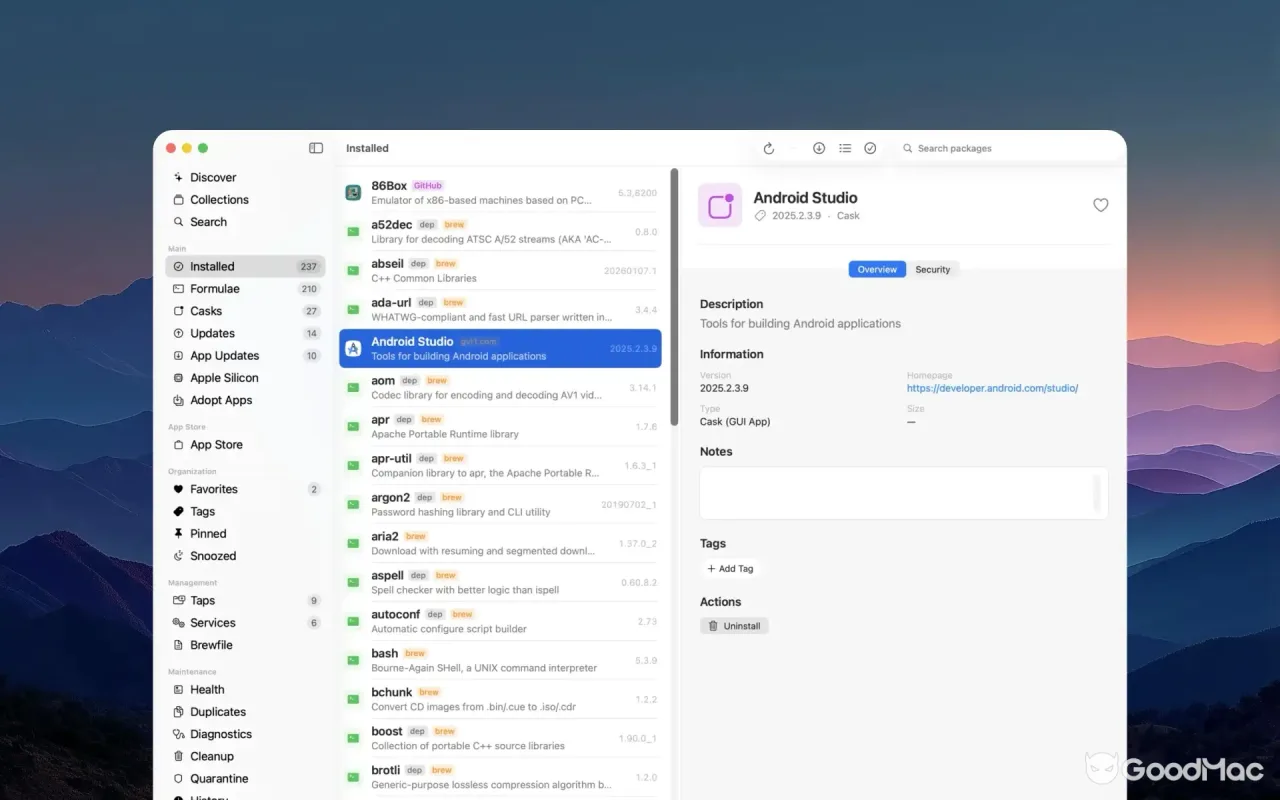This screenshot has height=800, width=1280.
Task: Click the aria2 package terminal icon
Action: [x=353, y=543]
